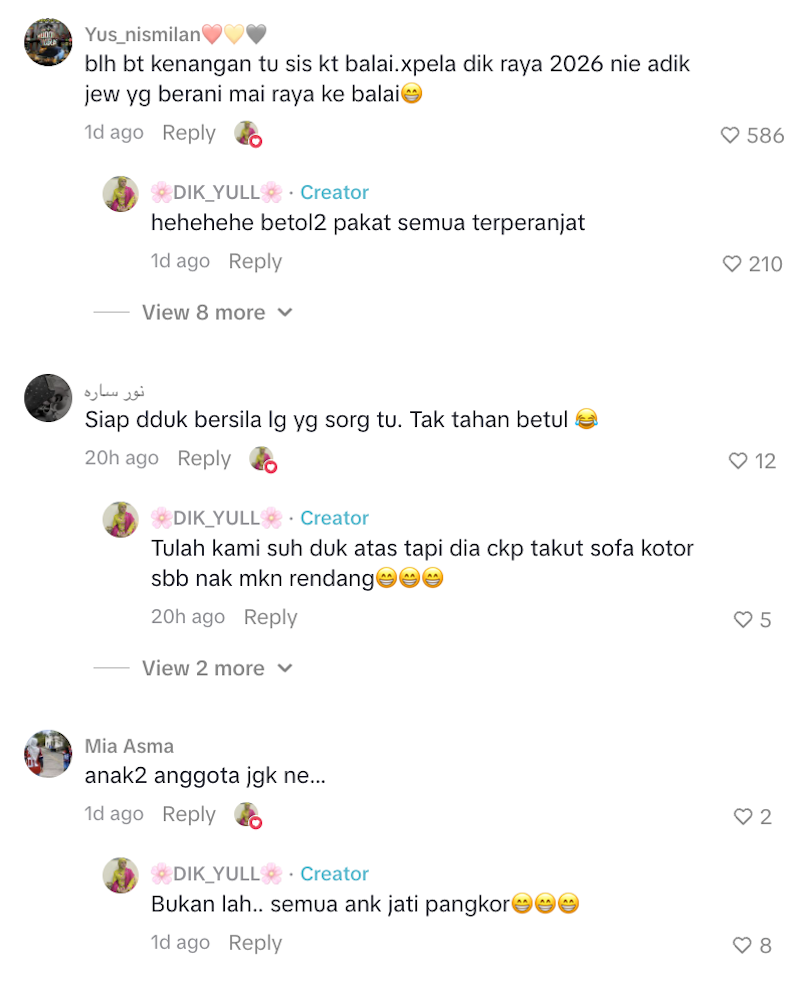Click the creator-liked badge under Yus_nismilan's comment
This screenshot has width=800, height=981.
(x=248, y=133)
